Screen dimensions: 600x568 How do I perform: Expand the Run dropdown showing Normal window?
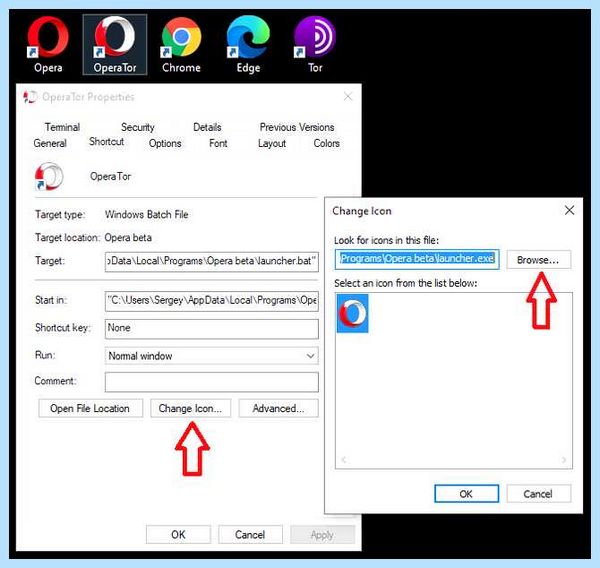tap(212, 356)
